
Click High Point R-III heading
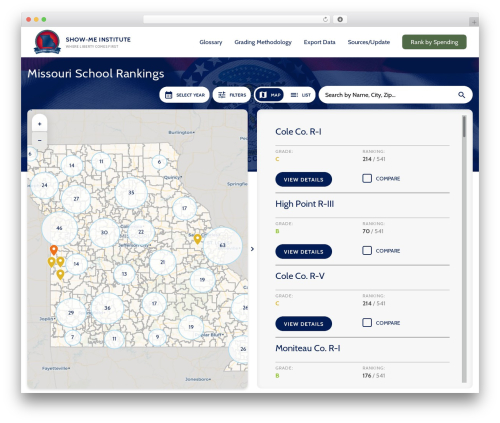click(x=304, y=204)
